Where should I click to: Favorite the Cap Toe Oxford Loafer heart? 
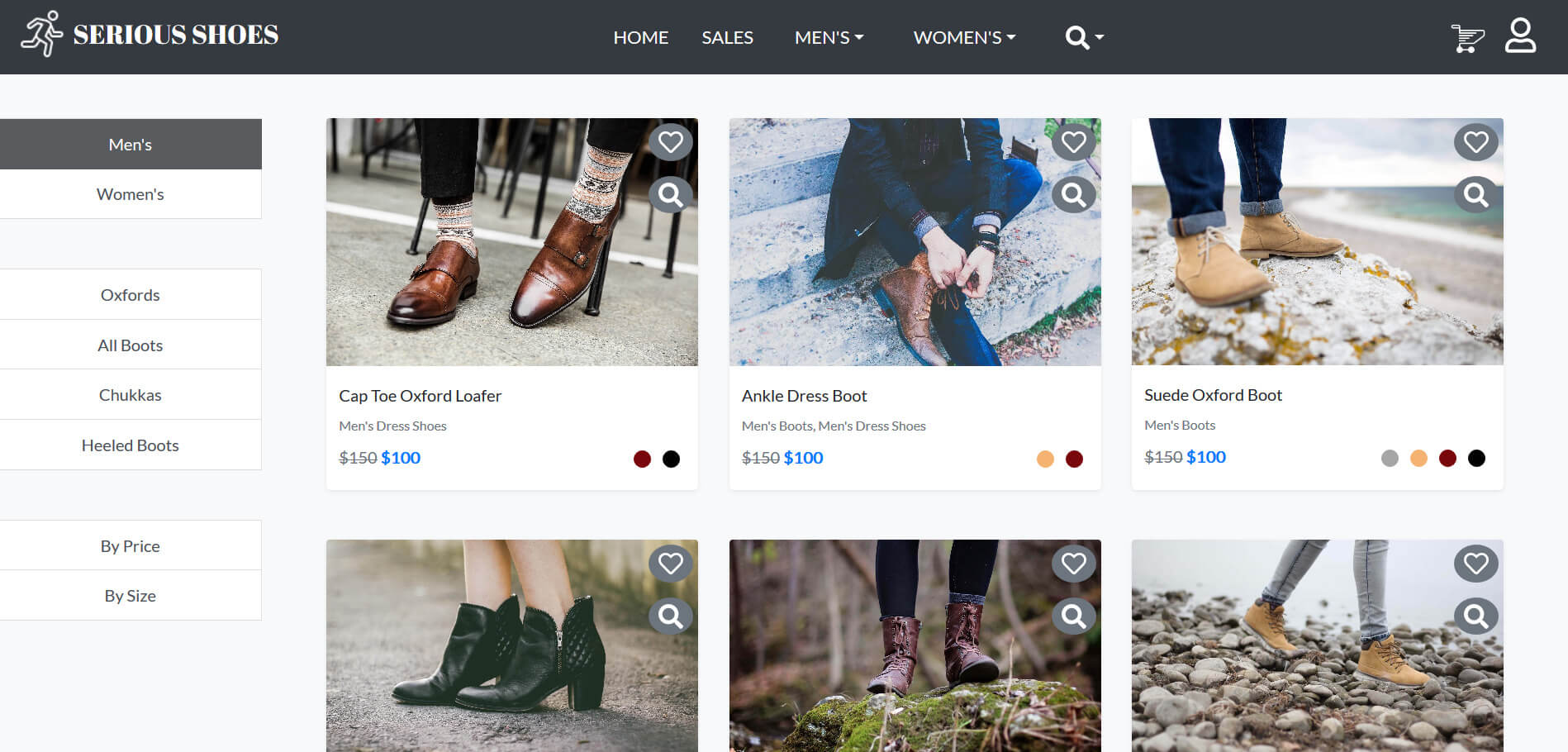click(671, 142)
